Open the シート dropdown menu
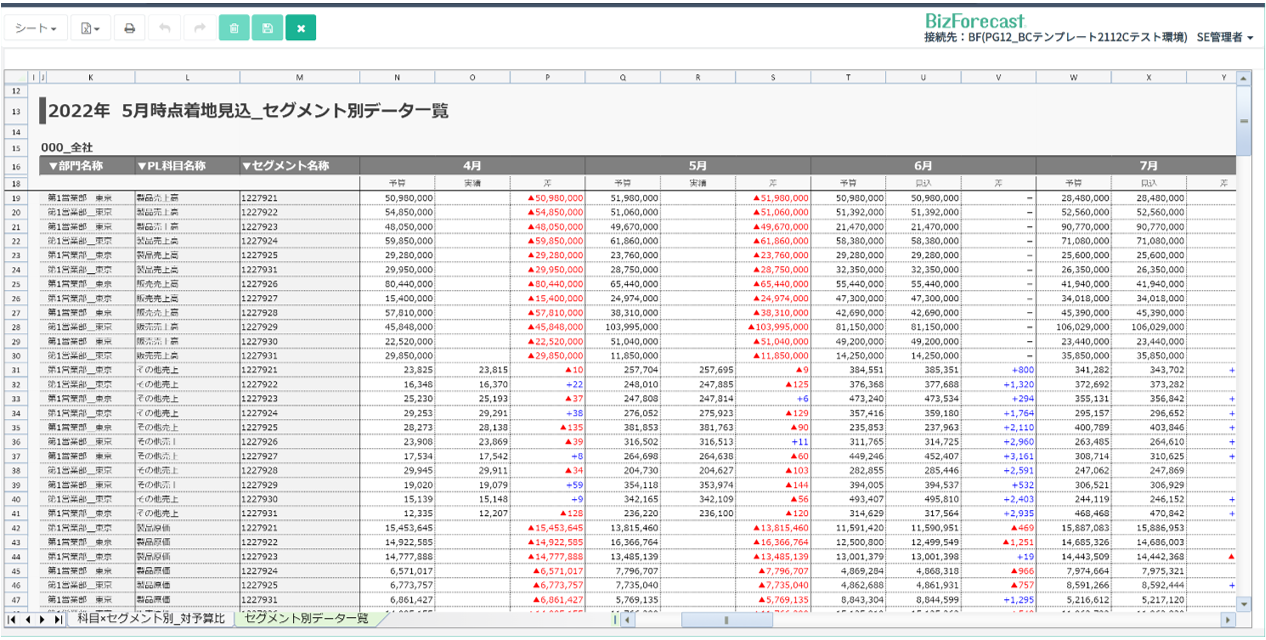Screen dimensions: 1266x640 (x=35, y=28)
